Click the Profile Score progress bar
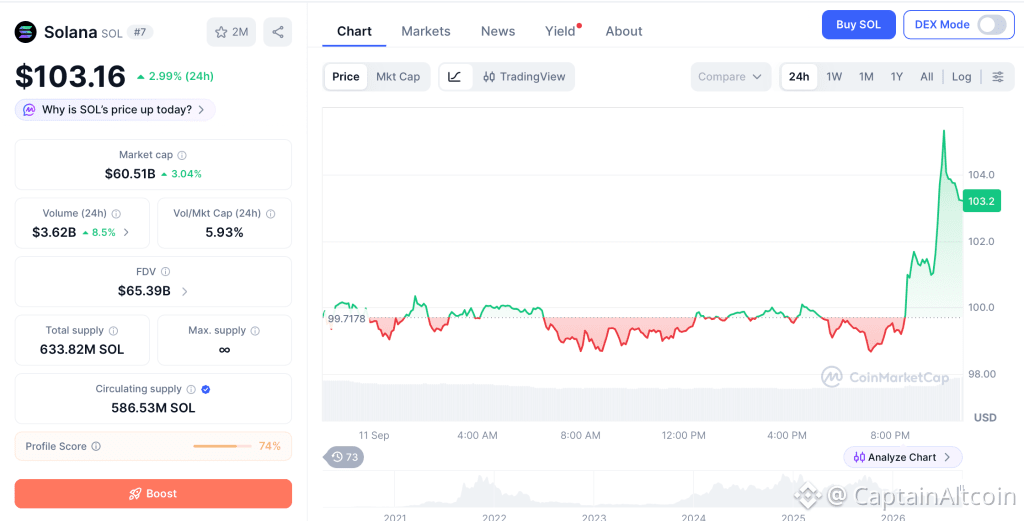 (x=222, y=447)
